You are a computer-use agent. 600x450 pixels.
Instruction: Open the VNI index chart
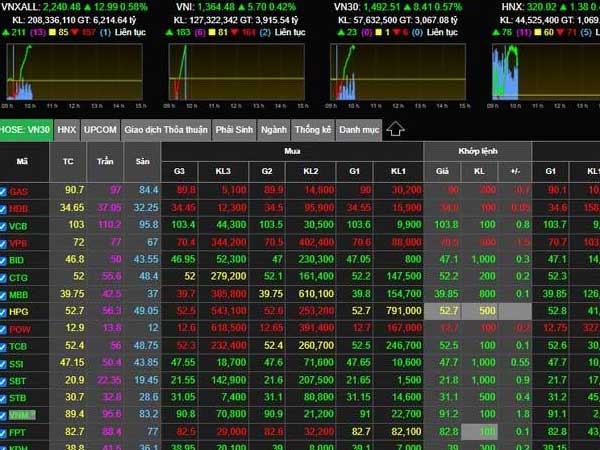point(236,72)
